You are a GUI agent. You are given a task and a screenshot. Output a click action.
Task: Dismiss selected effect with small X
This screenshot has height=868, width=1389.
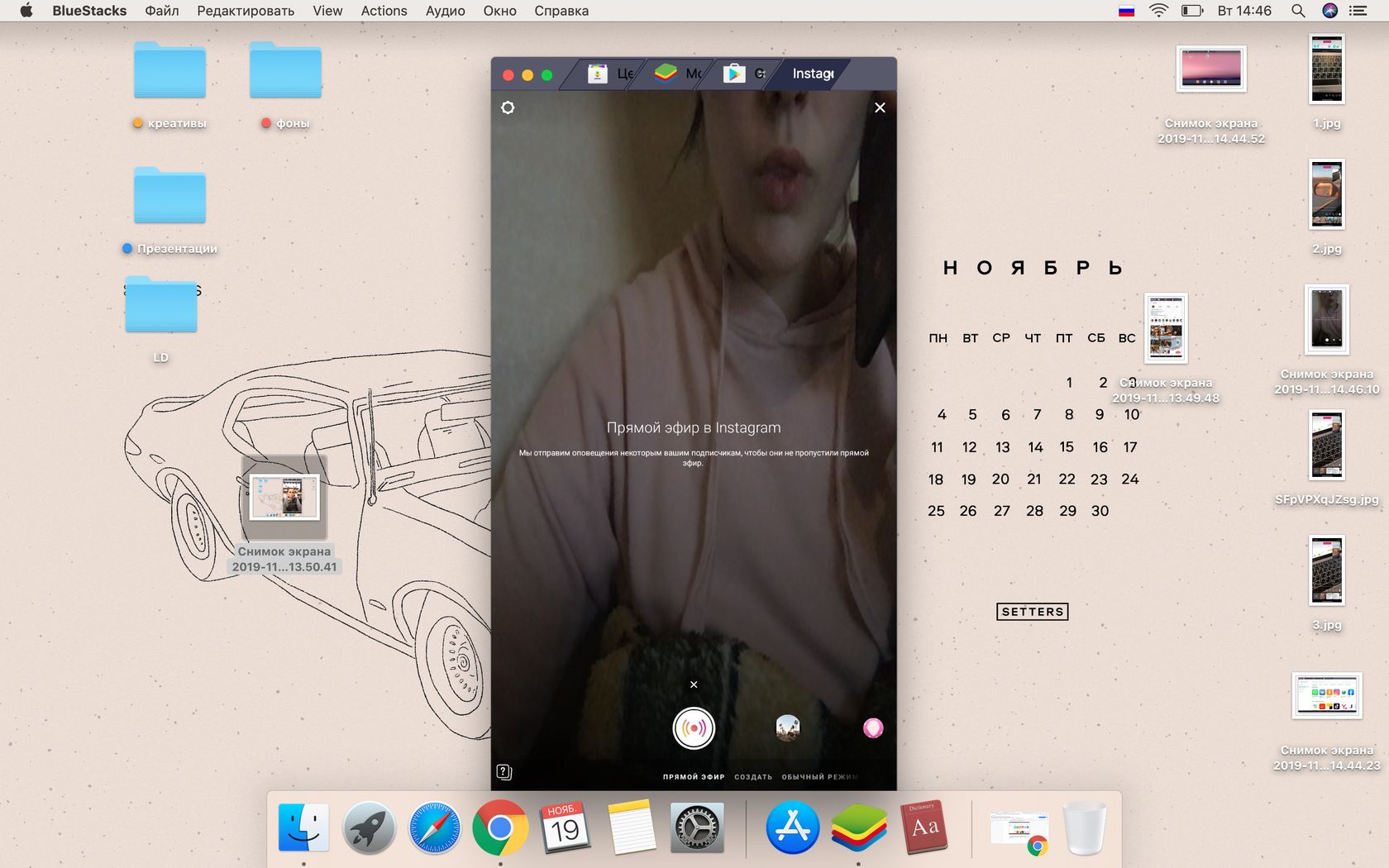pos(694,684)
